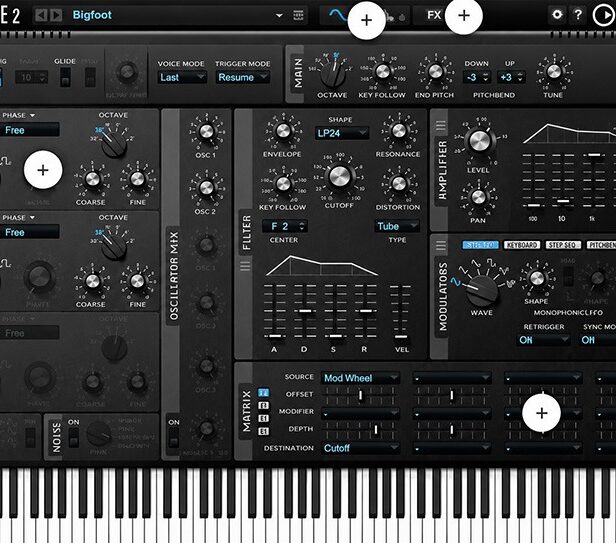Click the filter envelope shape graph
Screen dimensions: 616x543
tap(322, 266)
